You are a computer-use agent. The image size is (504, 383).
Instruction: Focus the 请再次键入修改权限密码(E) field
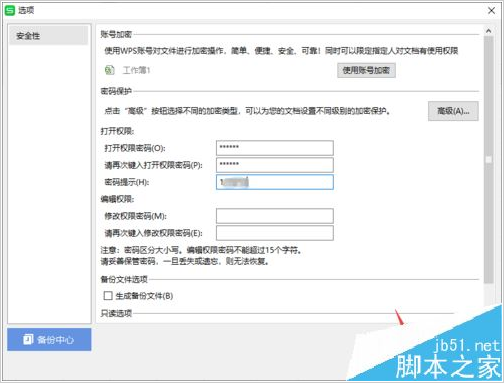[x=275, y=233]
